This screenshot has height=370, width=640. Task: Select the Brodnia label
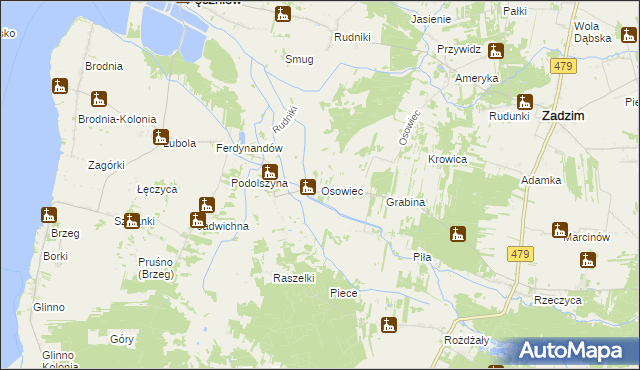coord(104,66)
